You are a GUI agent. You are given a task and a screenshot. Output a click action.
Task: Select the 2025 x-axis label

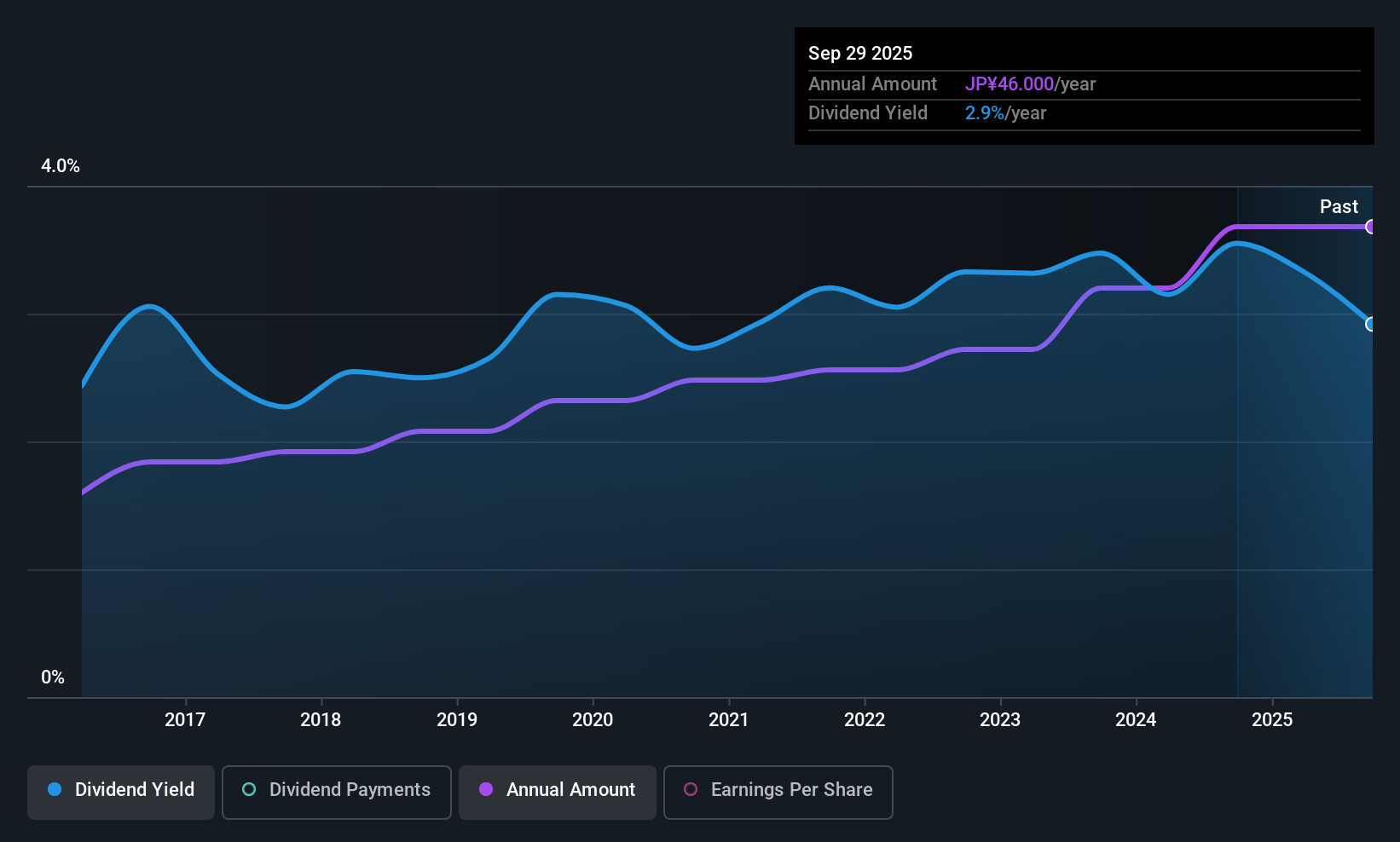(1272, 720)
